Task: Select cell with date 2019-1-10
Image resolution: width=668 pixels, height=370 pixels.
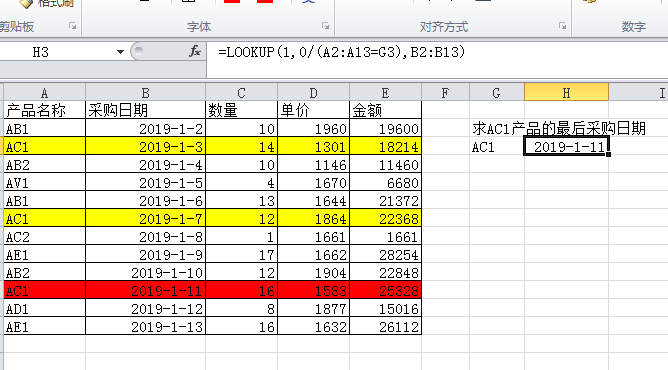Action: 145,272
